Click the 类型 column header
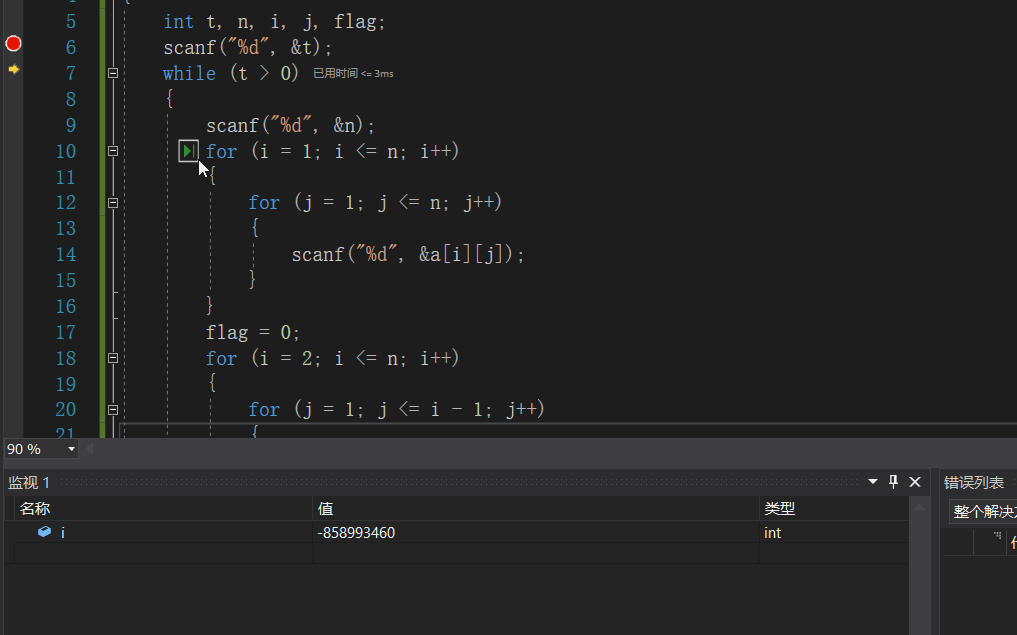 834,509
